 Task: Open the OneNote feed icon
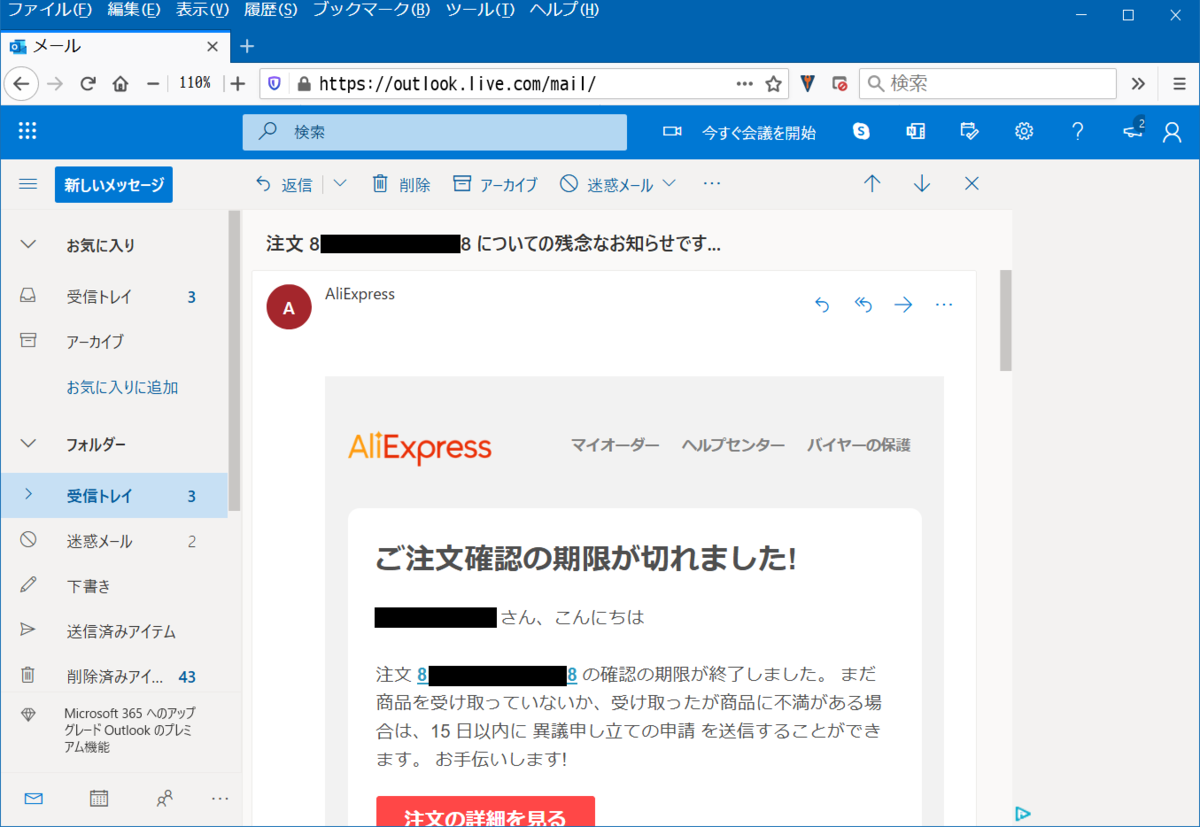(x=915, y=131)
